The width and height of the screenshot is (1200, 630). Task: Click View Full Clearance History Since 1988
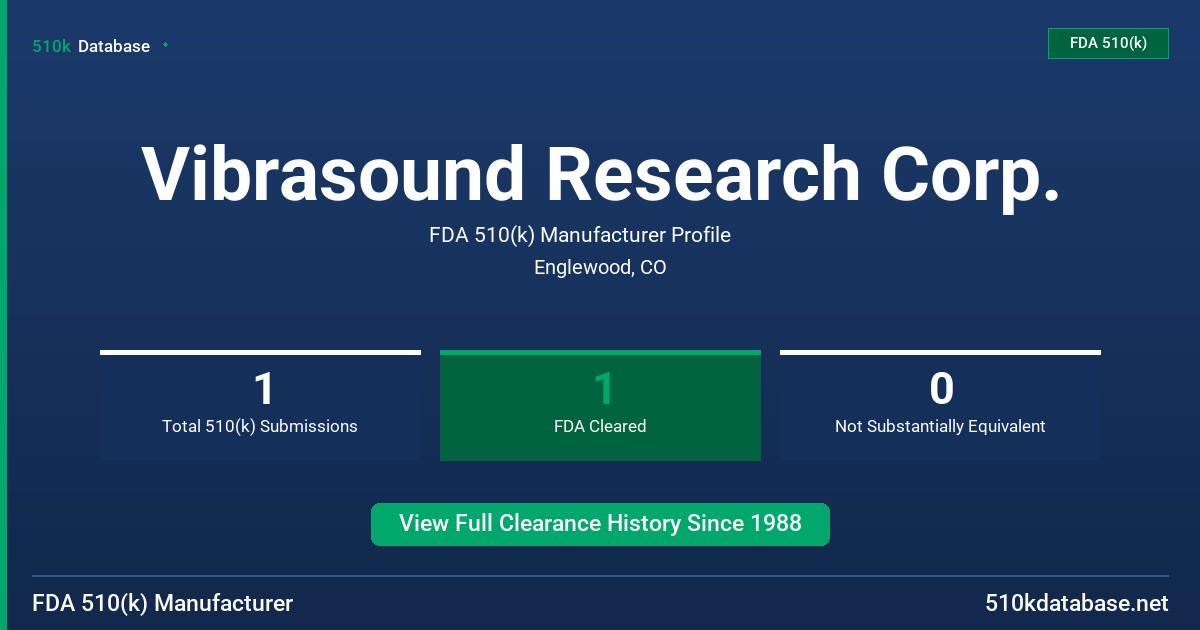[600, 524]
